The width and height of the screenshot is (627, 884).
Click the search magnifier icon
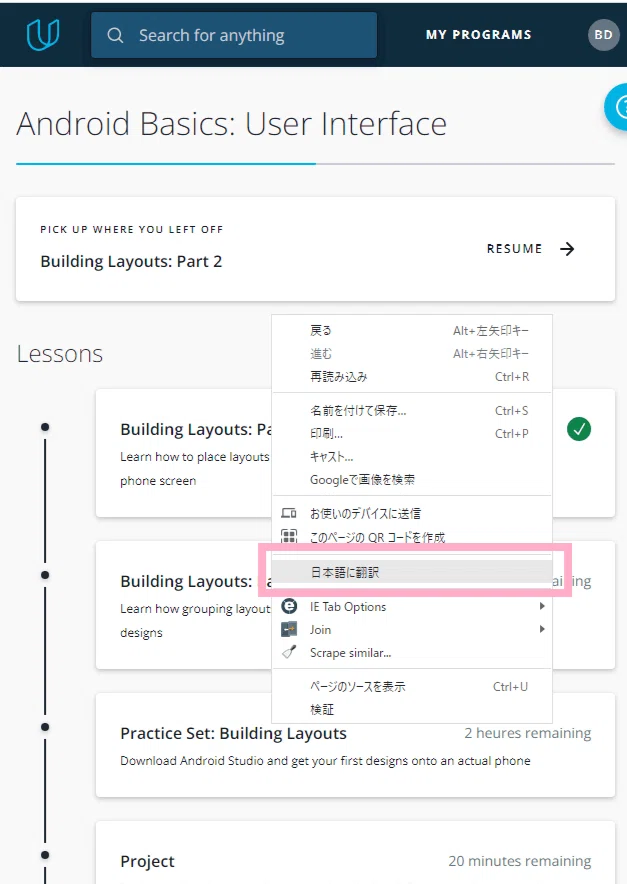(115, 35)
